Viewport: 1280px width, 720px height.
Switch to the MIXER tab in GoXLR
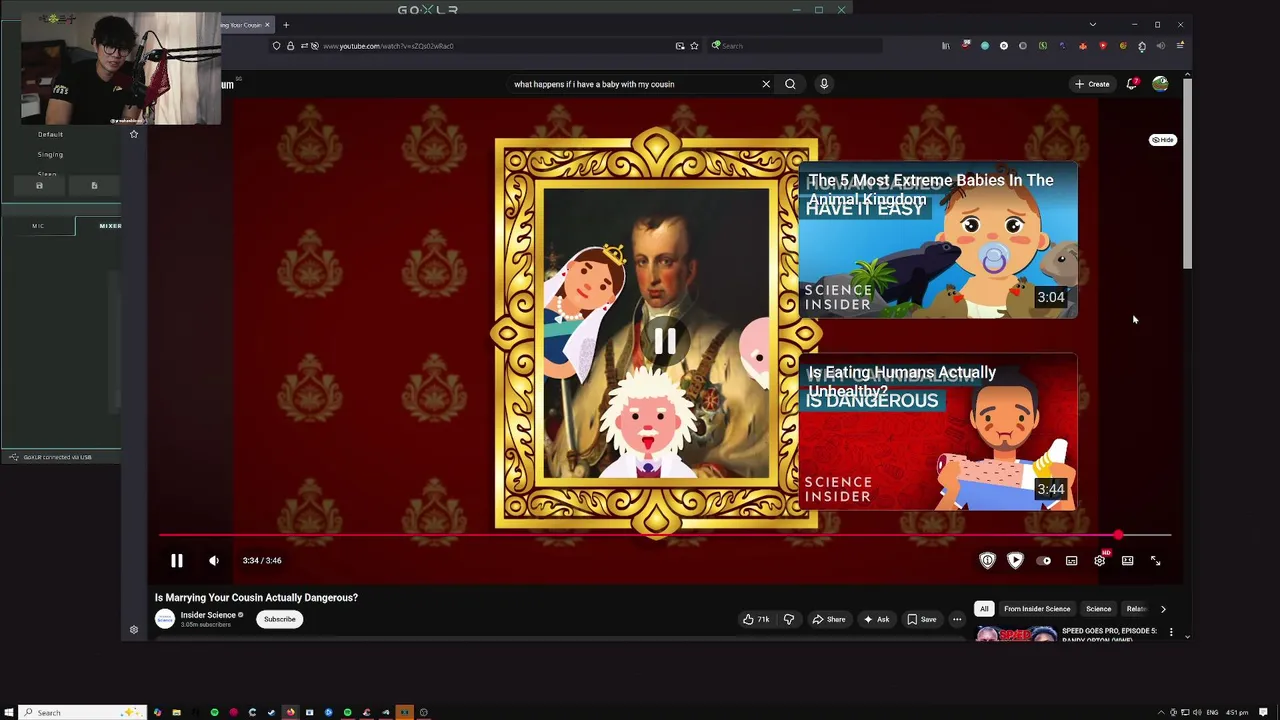coord(110,226)
